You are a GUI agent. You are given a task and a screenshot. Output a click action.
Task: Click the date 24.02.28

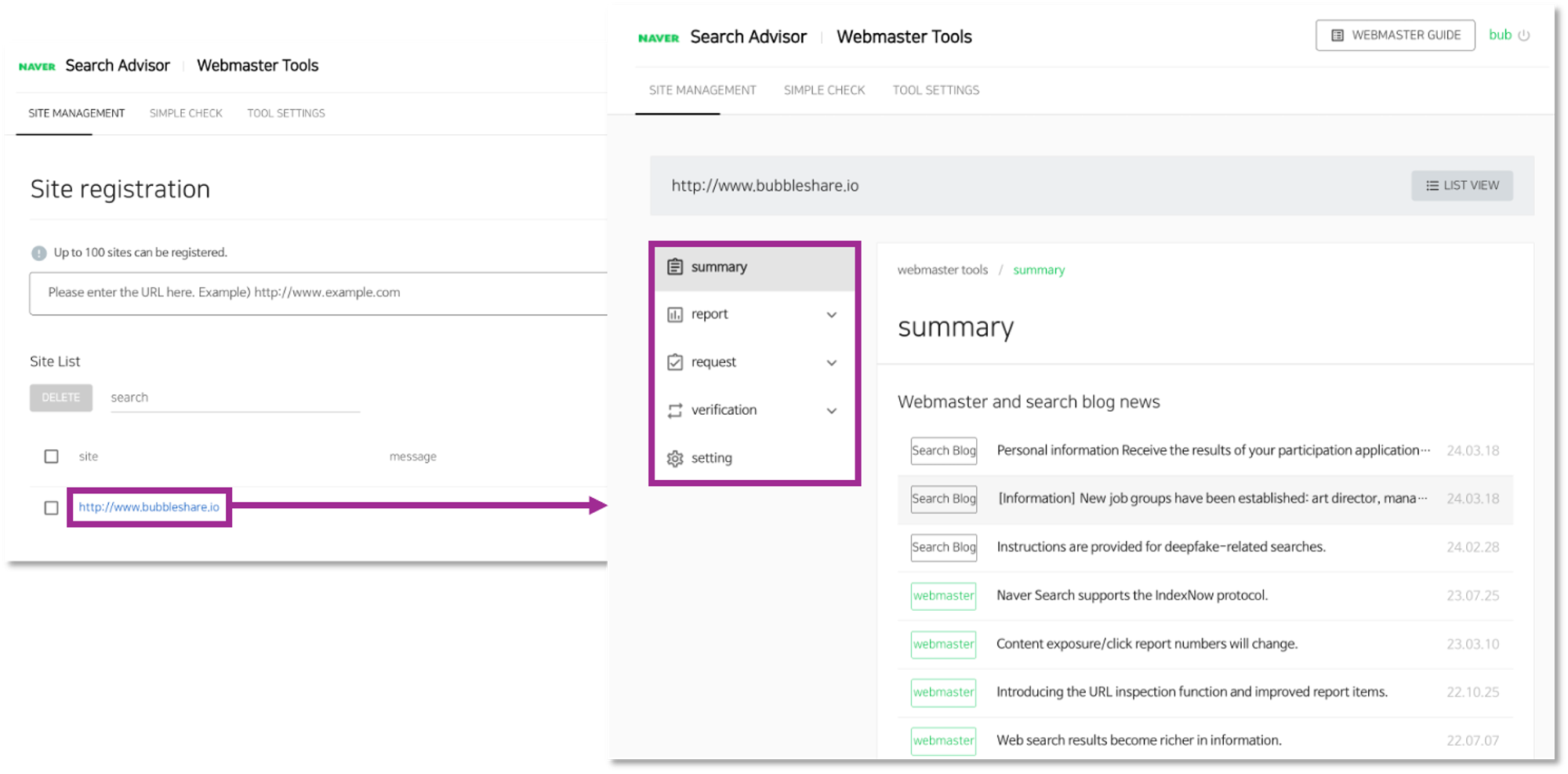[1472, 547]
